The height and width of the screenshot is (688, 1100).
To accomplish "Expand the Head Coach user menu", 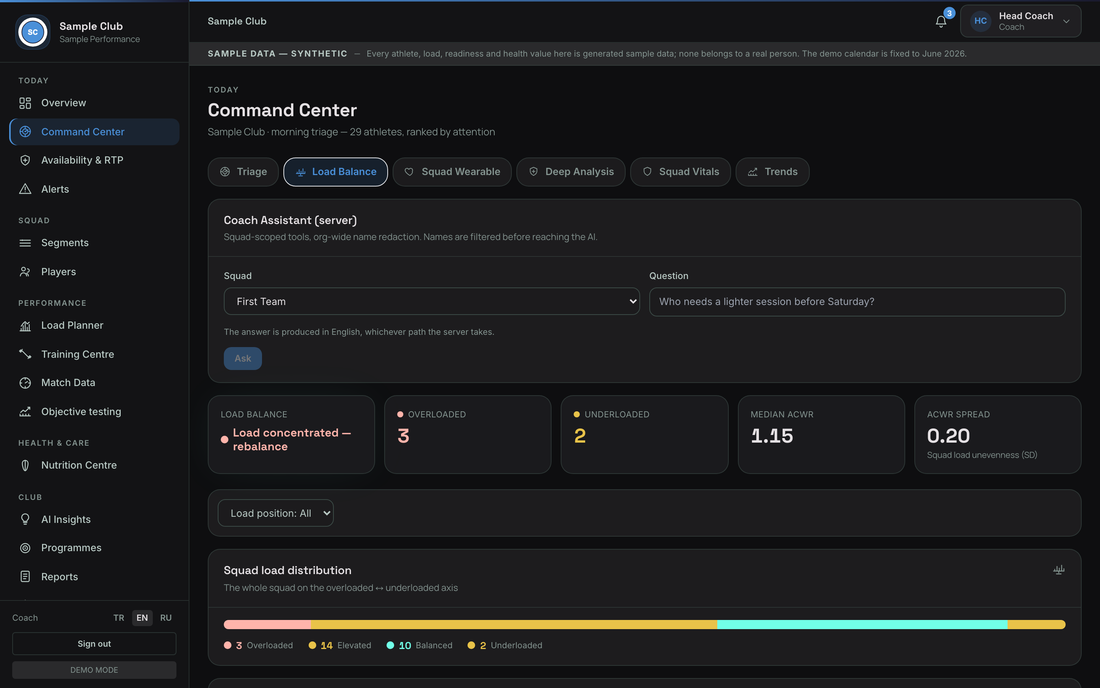I will pyautogui.click(x=1020, y=21).
